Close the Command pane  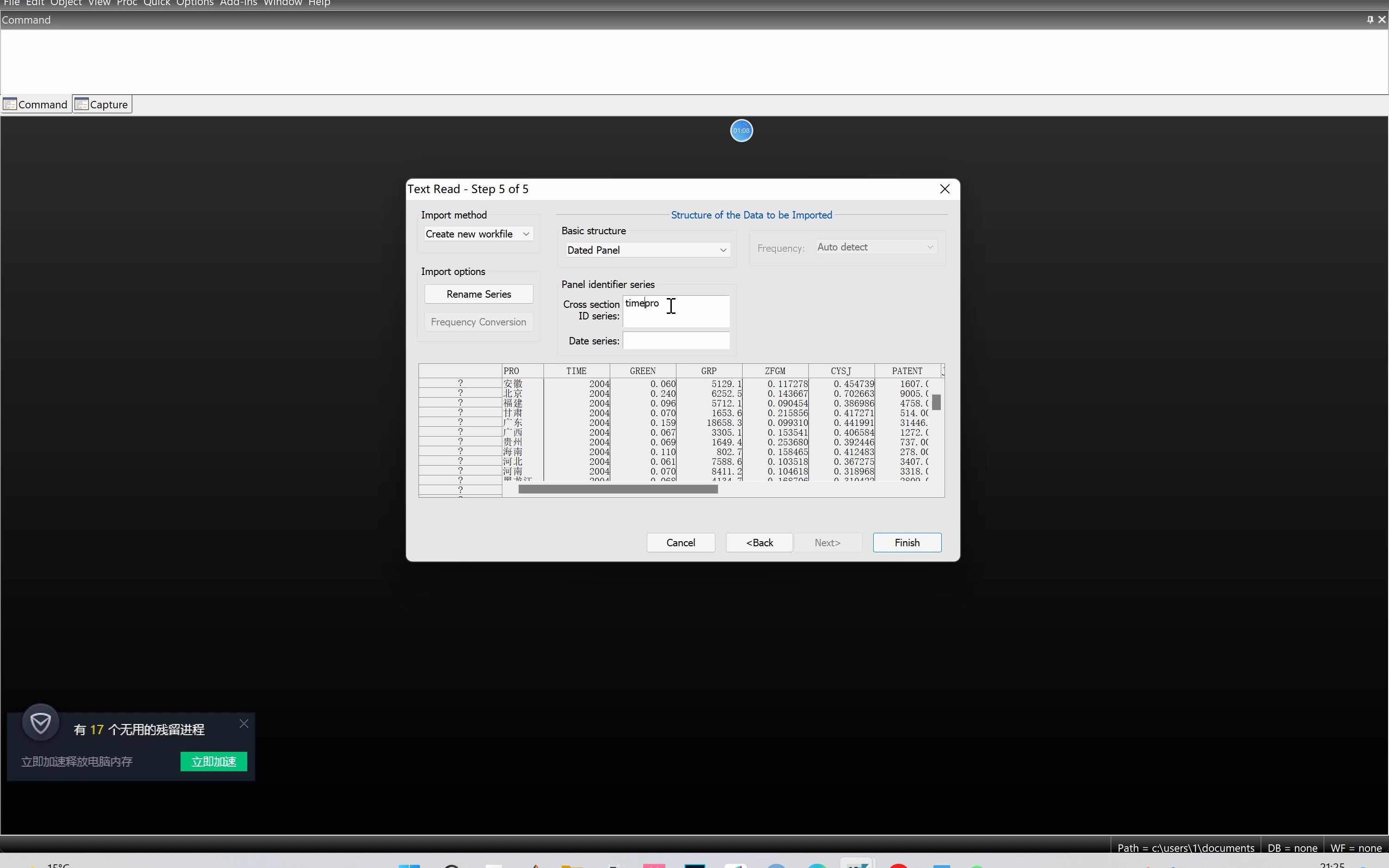[x=1382, y=19]
